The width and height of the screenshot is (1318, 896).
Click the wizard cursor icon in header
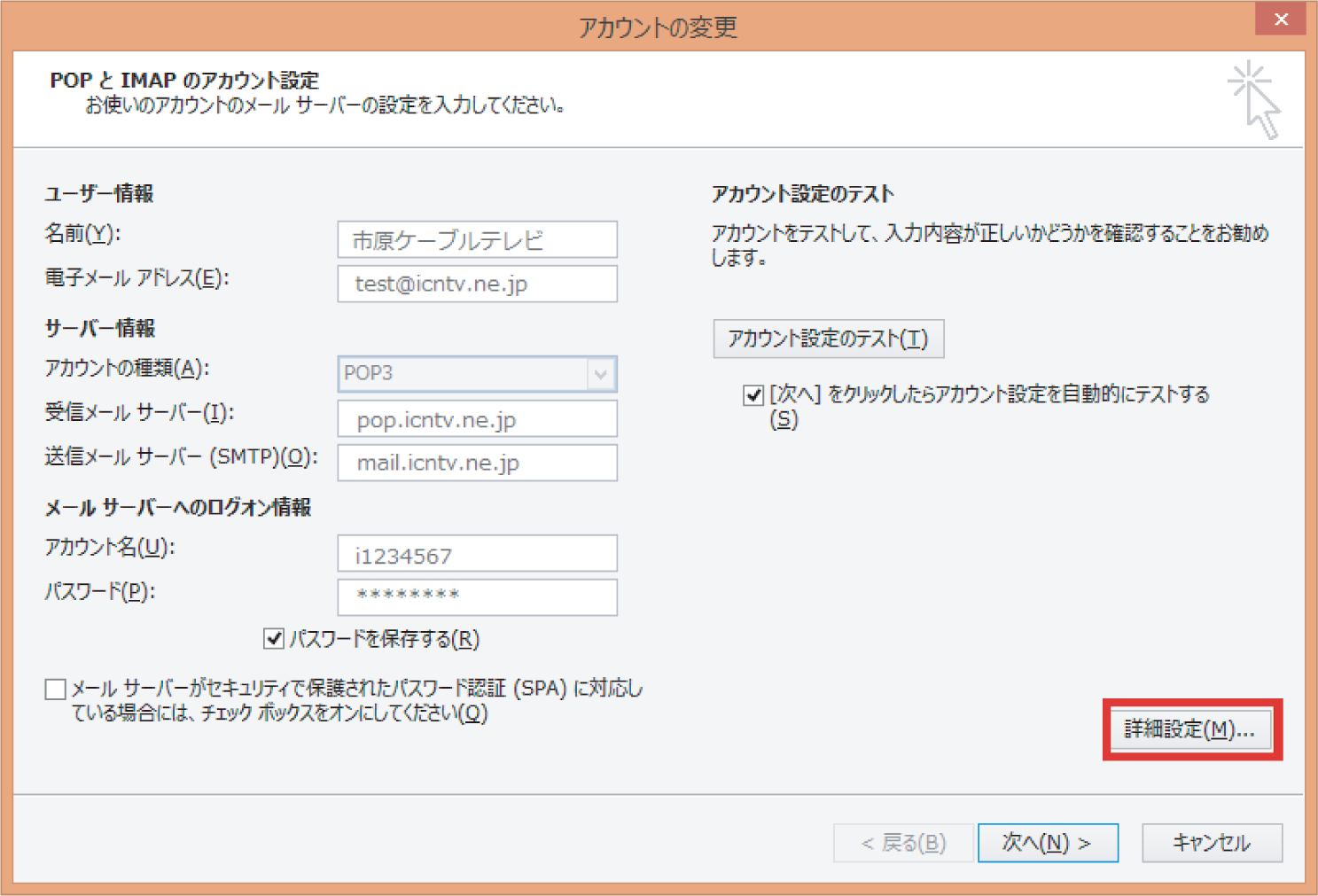coord(1254,99)
